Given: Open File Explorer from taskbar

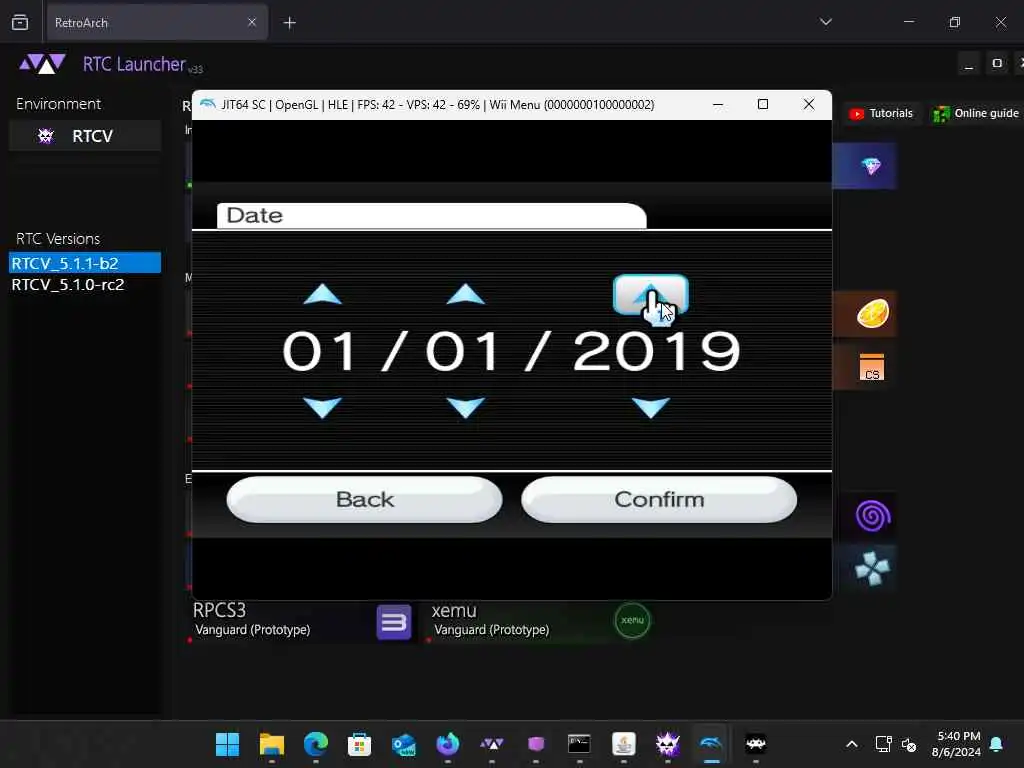Looking at the screenshot, I should point(272,744).
